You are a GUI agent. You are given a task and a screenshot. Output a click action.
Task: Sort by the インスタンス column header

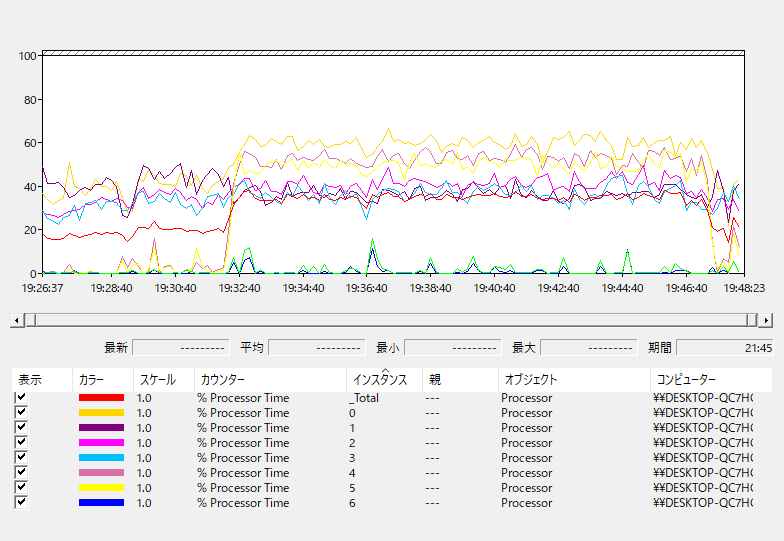click(380, 380)
